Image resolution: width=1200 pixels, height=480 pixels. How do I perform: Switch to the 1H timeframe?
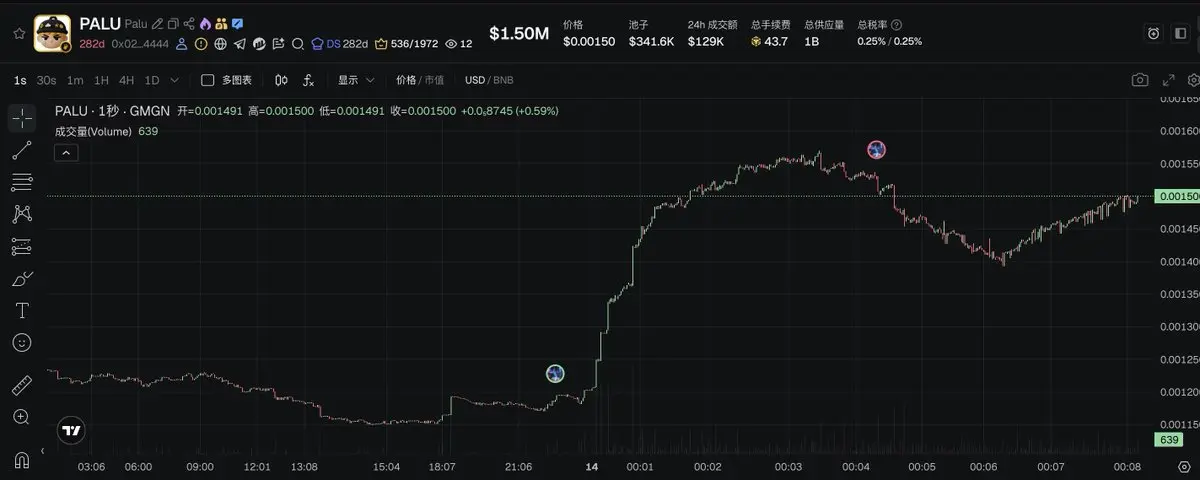(102, 80)
